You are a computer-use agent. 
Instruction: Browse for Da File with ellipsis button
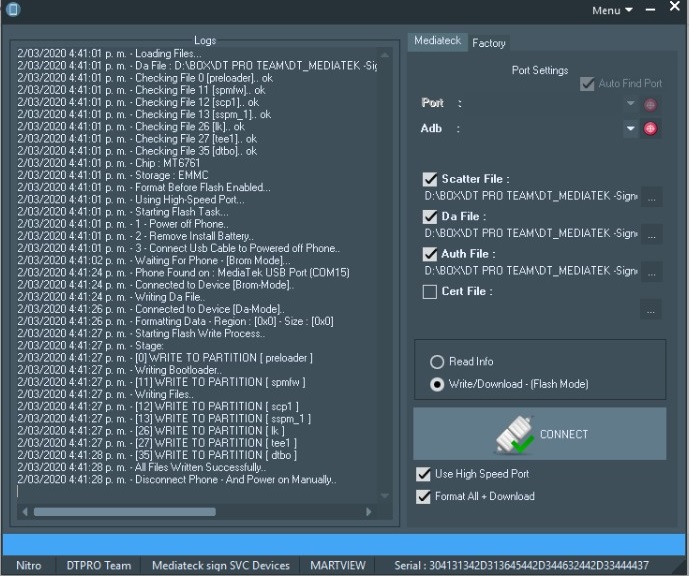click(x=651, y=234)
